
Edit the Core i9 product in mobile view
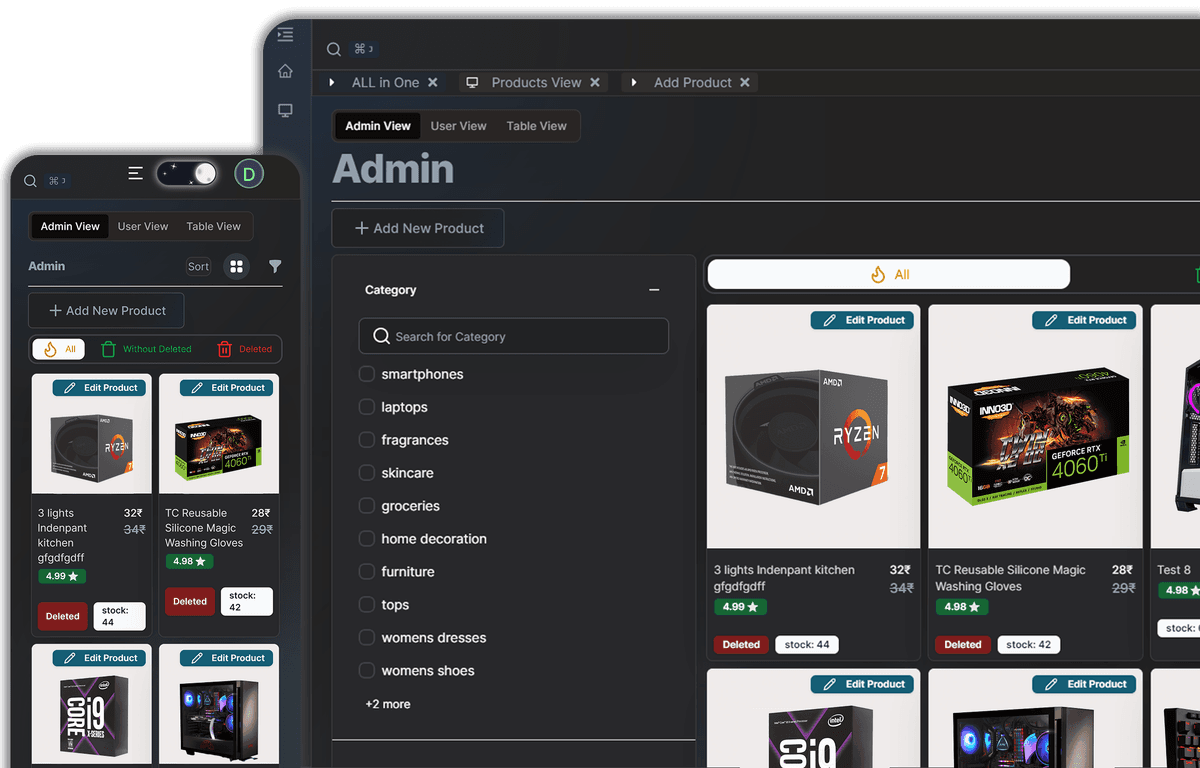tap(100, 658)
